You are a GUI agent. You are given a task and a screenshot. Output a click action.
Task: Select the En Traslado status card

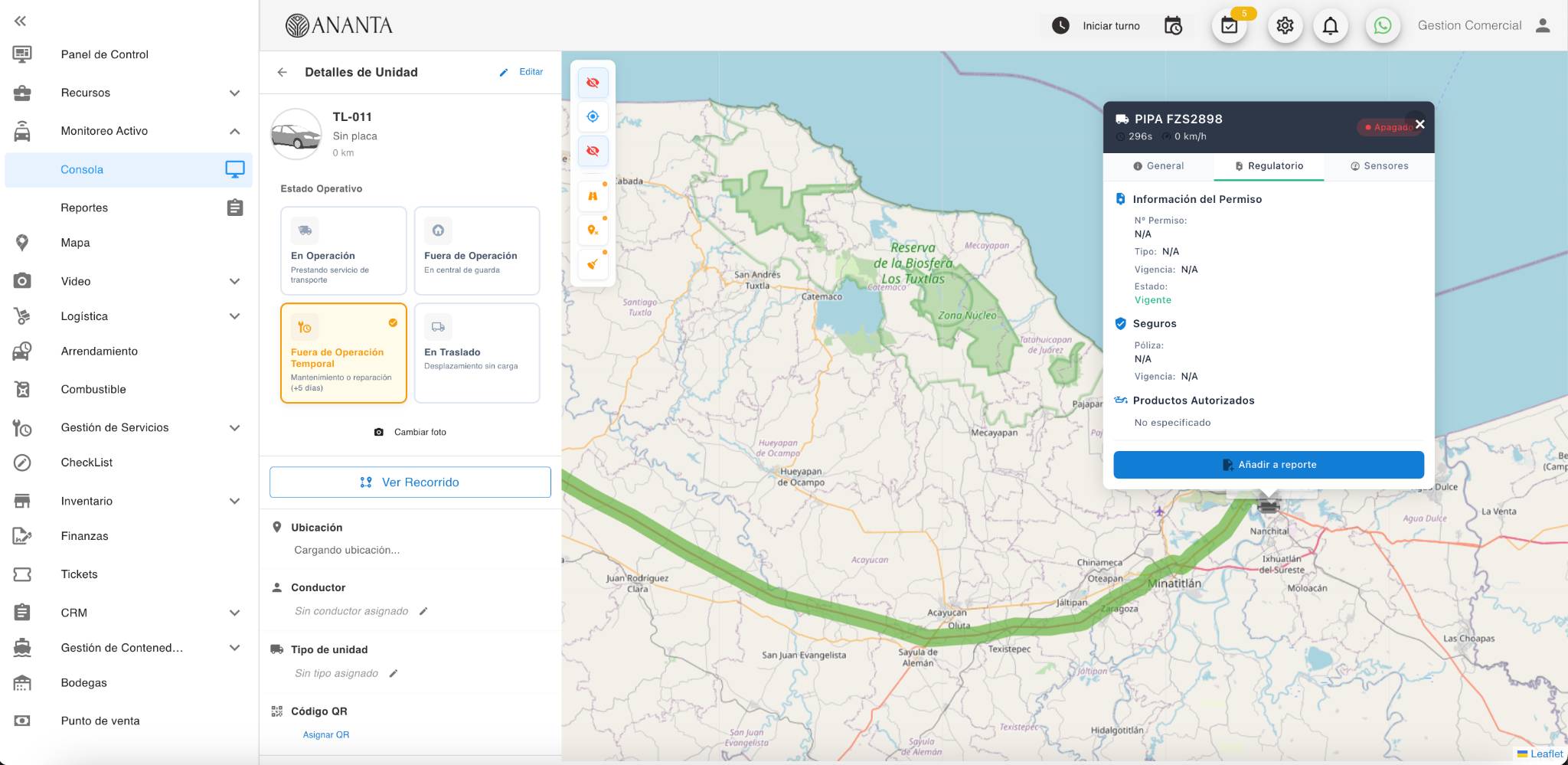[x=477, y=352]
